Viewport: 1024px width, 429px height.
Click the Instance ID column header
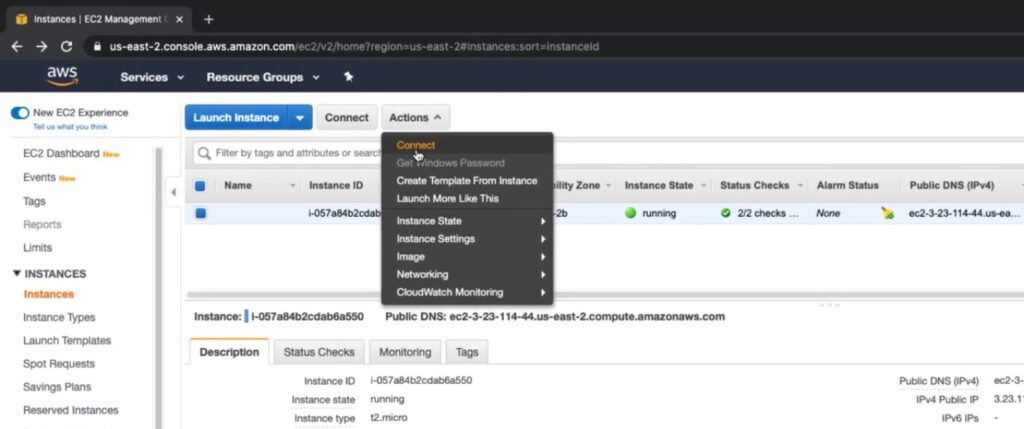tap(336, 185)
